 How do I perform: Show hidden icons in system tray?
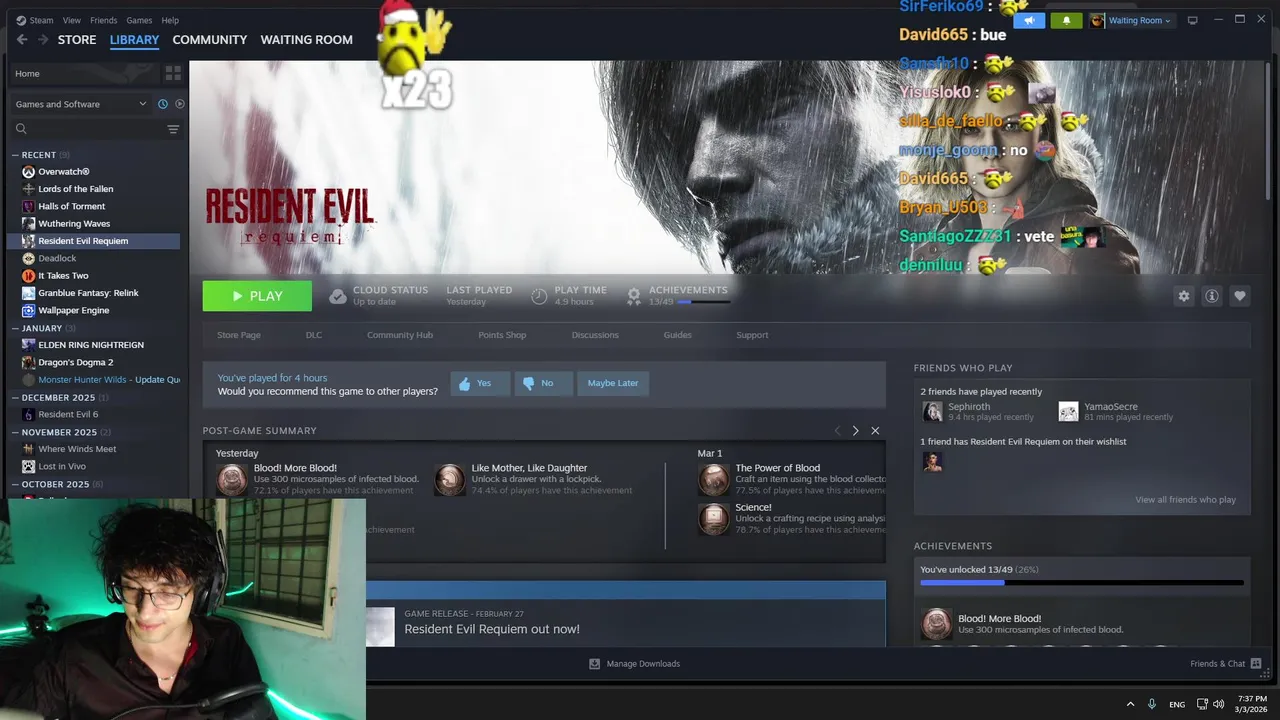click(x=1130, y=704)
